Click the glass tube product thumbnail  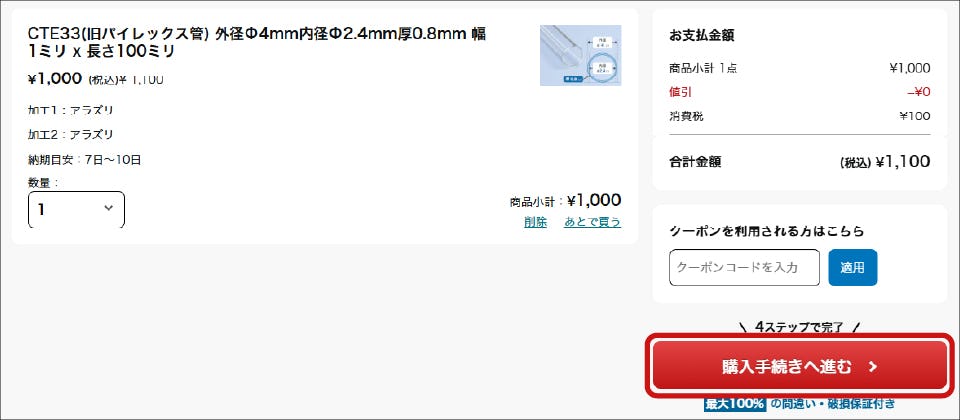(580, 56)
